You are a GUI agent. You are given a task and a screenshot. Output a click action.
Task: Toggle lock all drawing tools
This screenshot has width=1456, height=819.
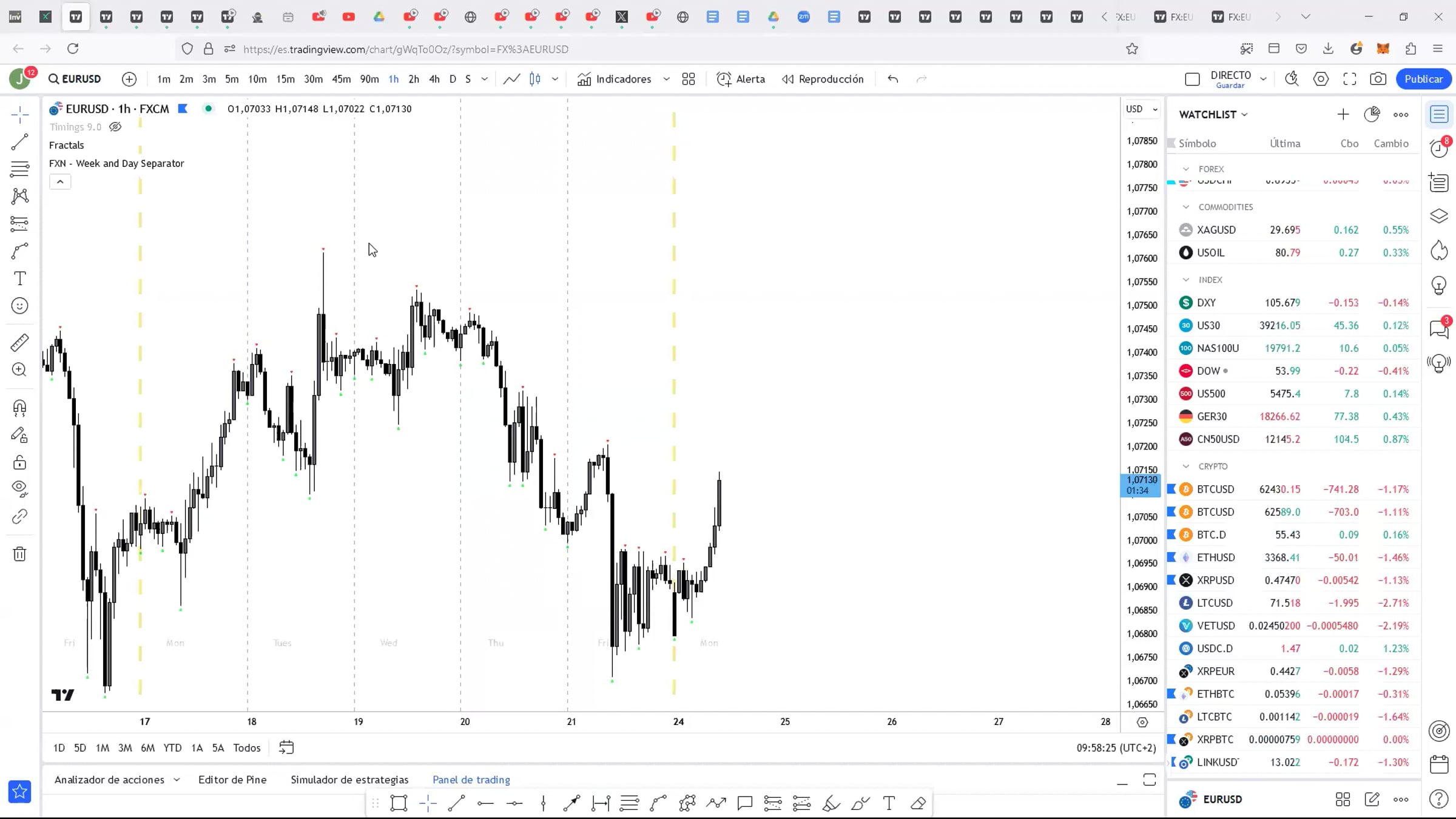pyautogui.click(x=19, y=463)
